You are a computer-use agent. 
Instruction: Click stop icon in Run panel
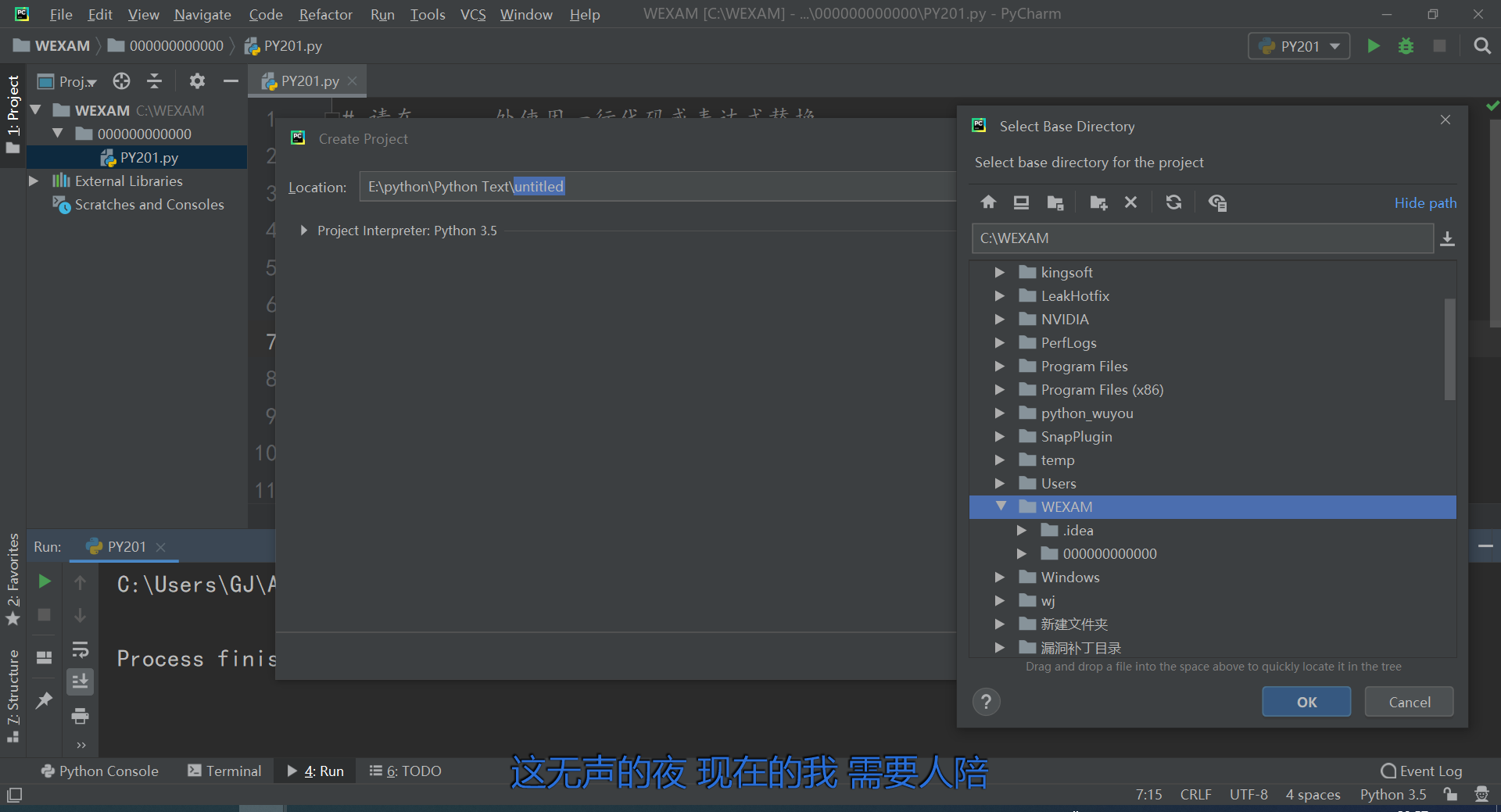coord(45,615)
